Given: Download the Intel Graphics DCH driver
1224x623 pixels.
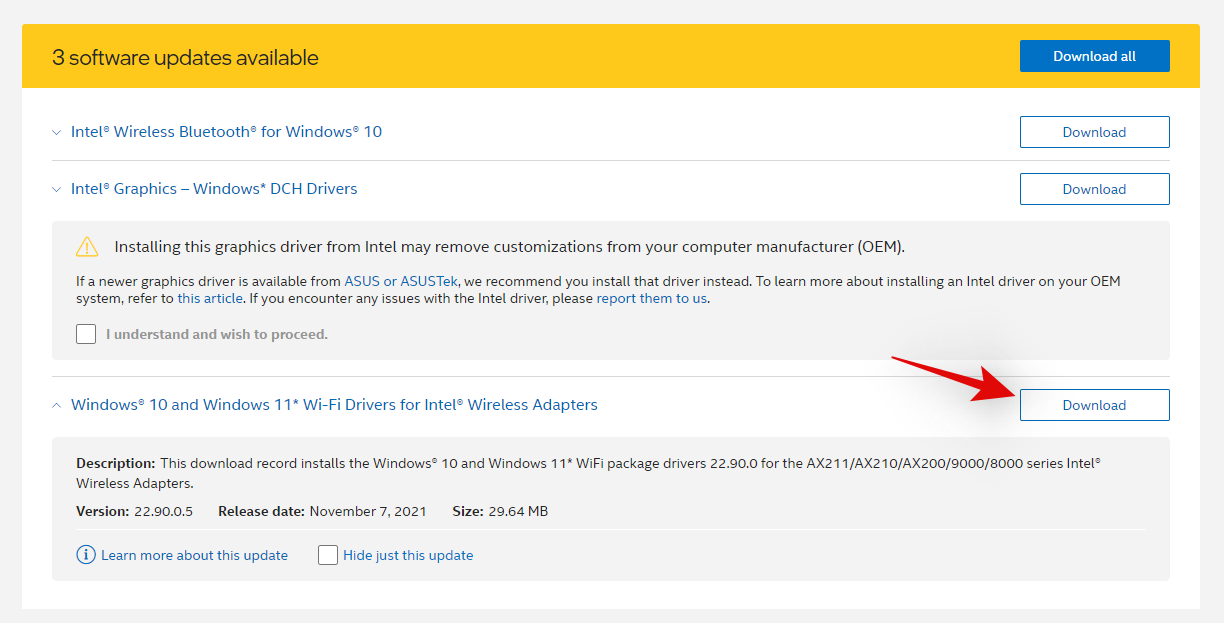Looking at the screenshot, I should coord(1094,188).
